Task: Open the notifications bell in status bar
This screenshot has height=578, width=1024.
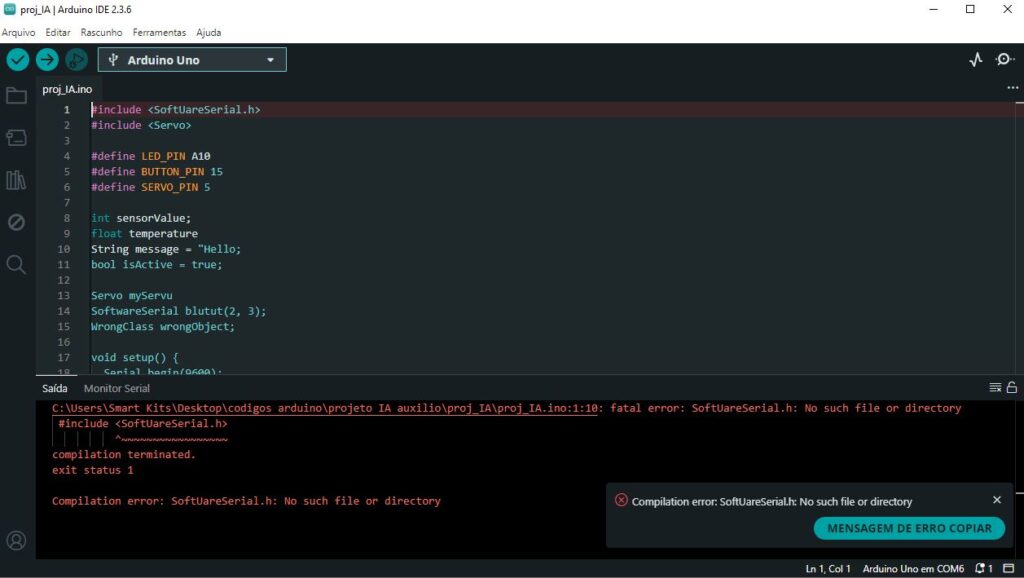Action: point(982,568)
